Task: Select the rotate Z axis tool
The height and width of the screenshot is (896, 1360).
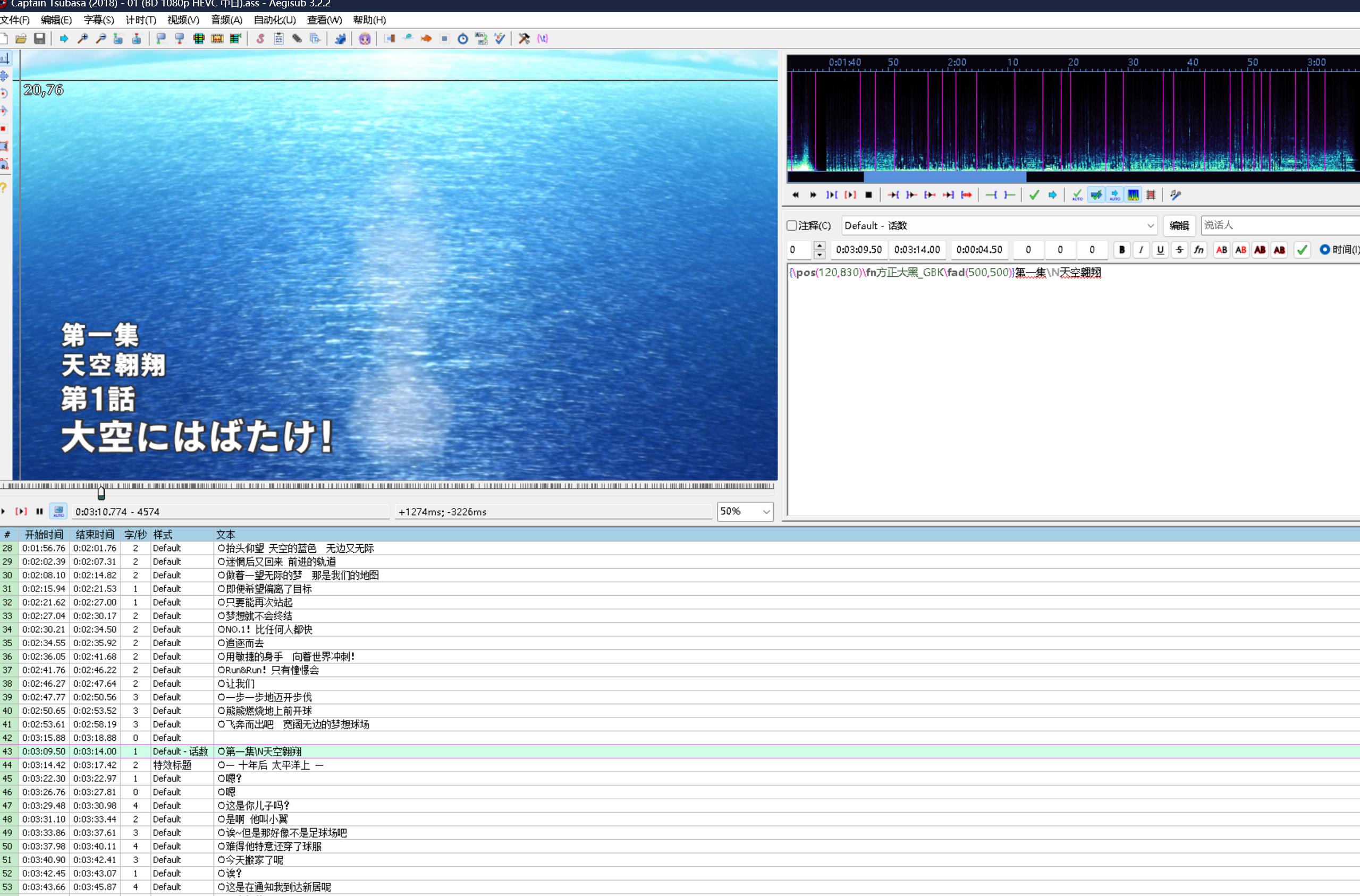Action: click(x=5, y=94)
